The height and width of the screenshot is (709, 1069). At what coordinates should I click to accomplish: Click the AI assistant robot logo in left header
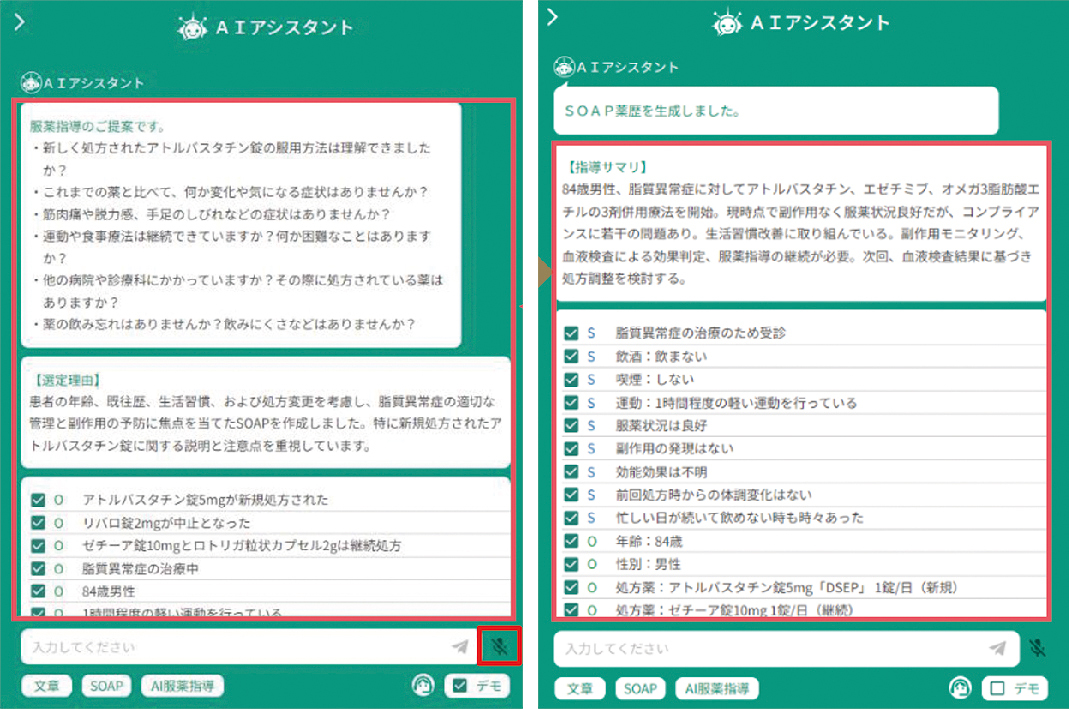click(x=192, y=28)
